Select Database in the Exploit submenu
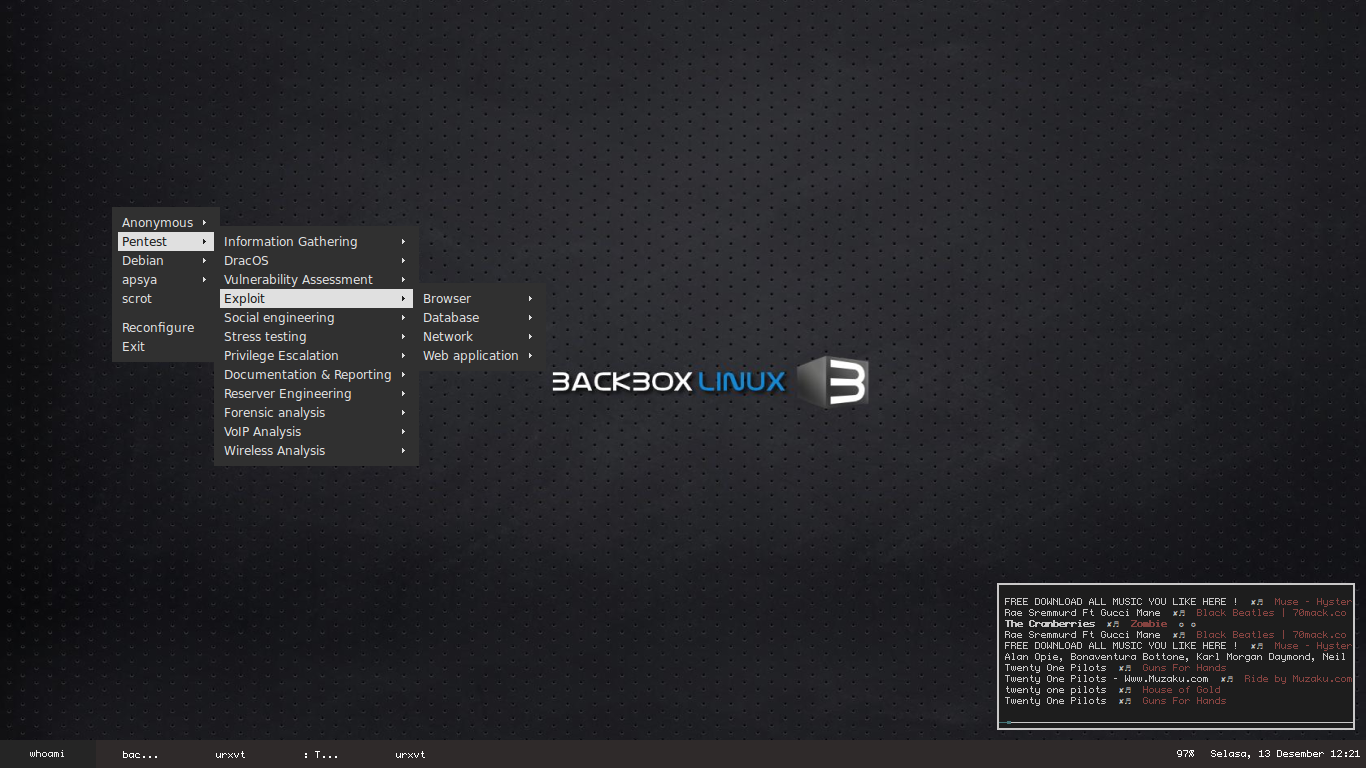Image resolution: width=1366 pixels, height=768 pixels. click(451, 317)
